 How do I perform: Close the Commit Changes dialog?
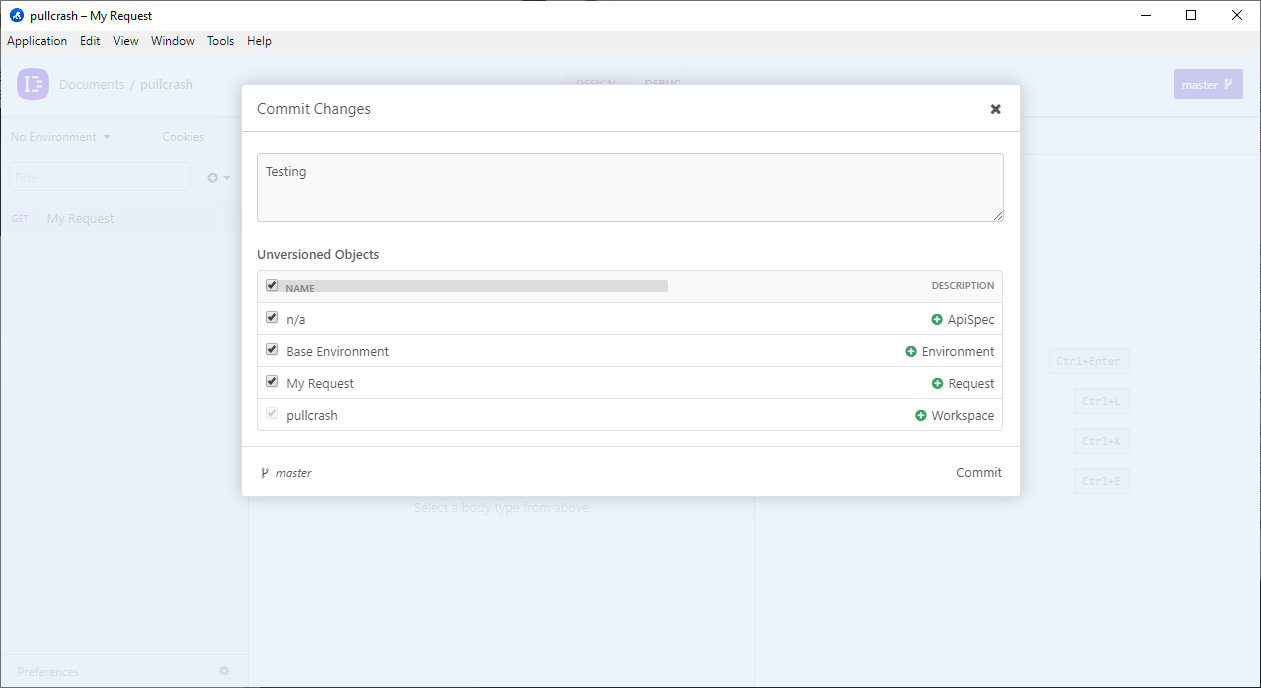(x=995, y=109)
